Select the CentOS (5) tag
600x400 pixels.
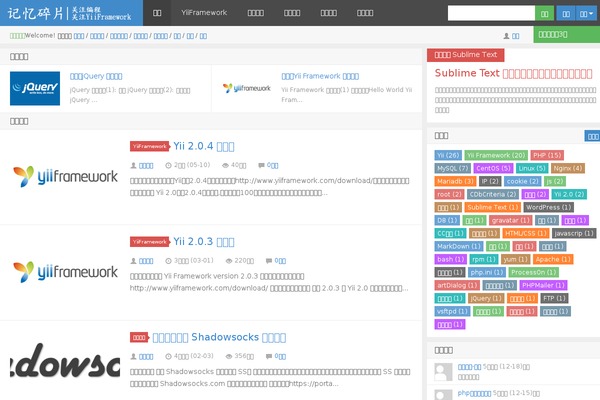493,168
